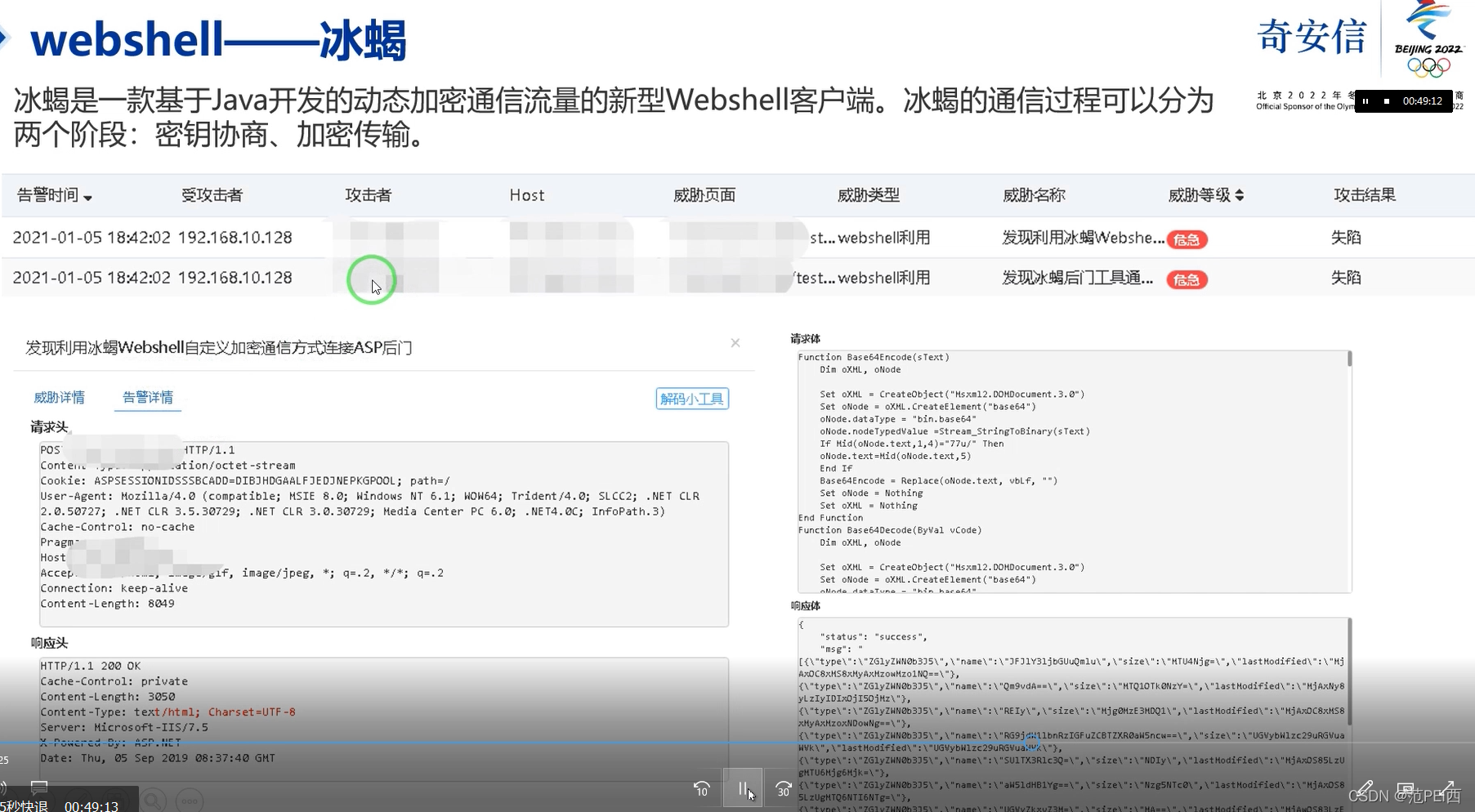Click the video progress bar line
The width and height of the screenshot is (1475, 812).
click(x=737, y=743)
